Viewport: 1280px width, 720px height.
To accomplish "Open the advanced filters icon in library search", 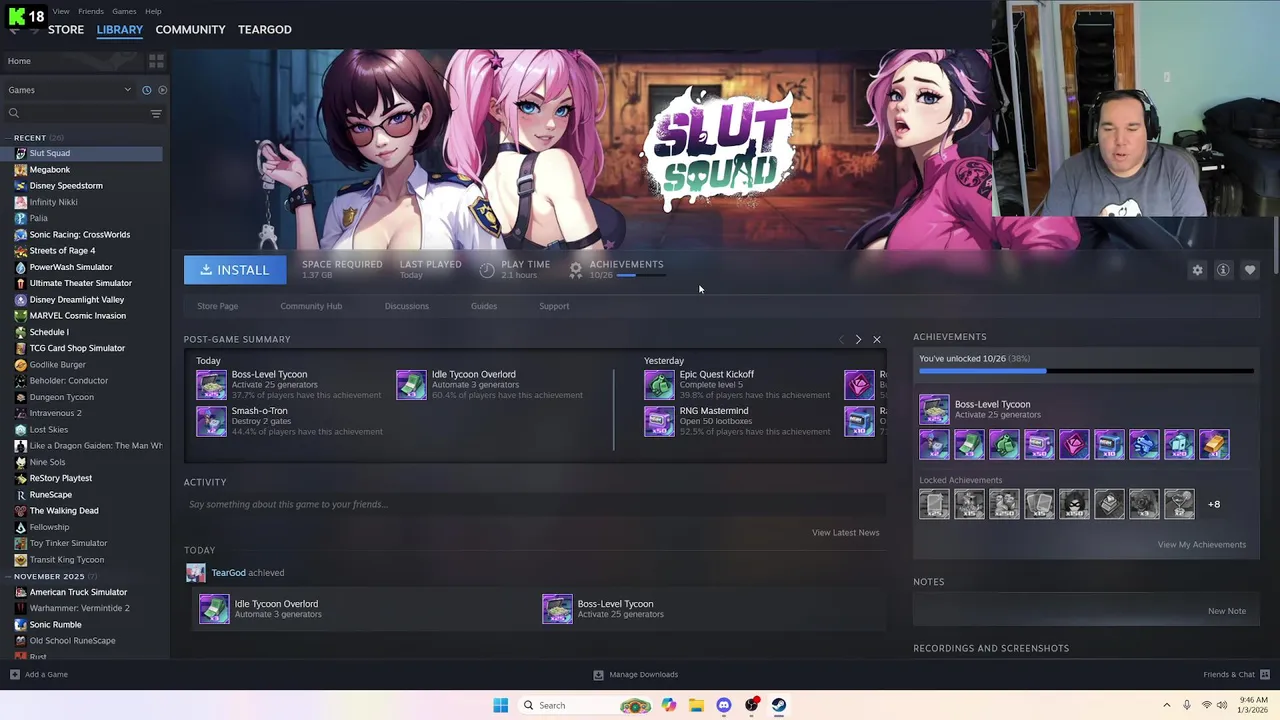I will [156, 114].
